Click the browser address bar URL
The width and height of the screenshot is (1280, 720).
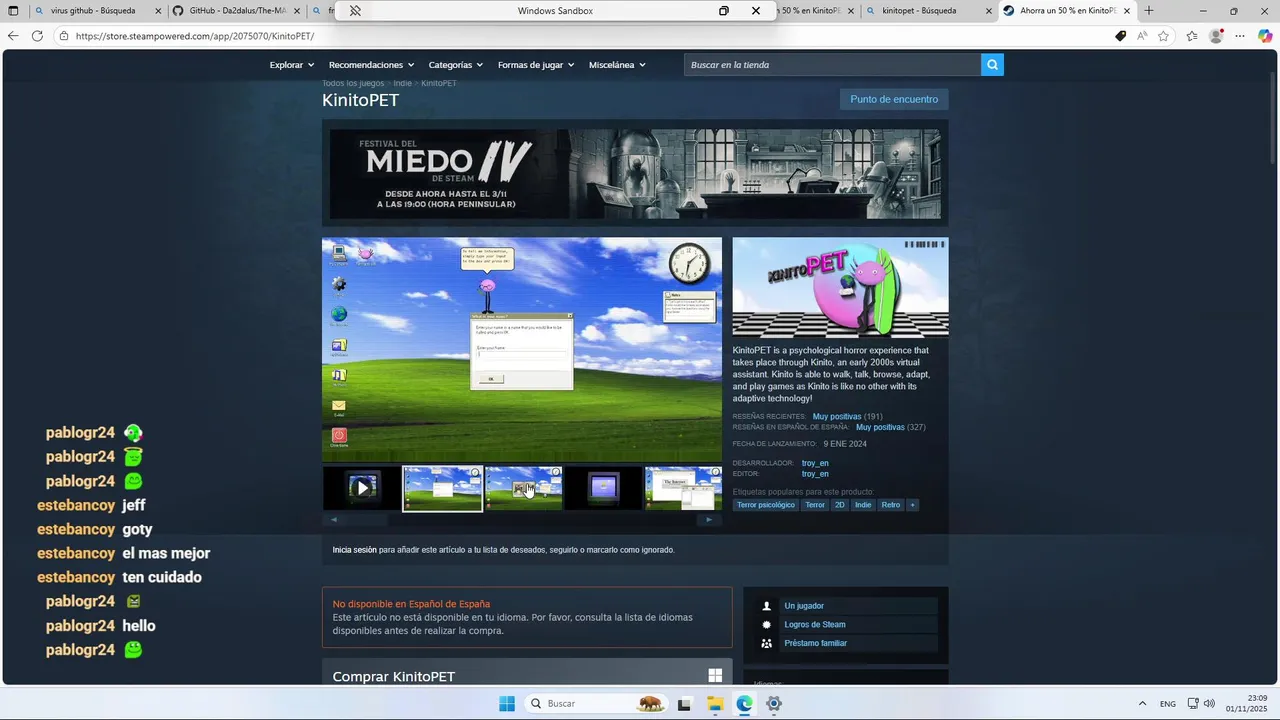(x=195, y=36)
